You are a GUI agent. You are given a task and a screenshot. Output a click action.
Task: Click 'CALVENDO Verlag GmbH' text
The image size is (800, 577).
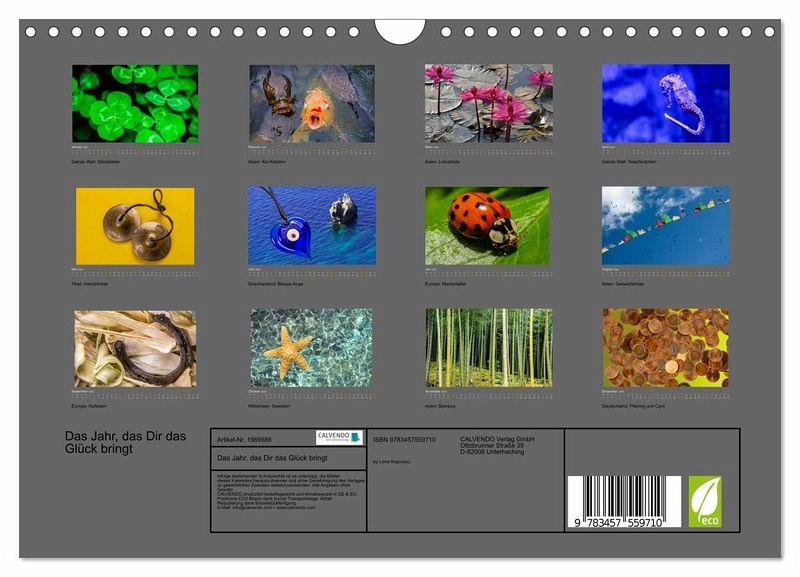point(497,439)
